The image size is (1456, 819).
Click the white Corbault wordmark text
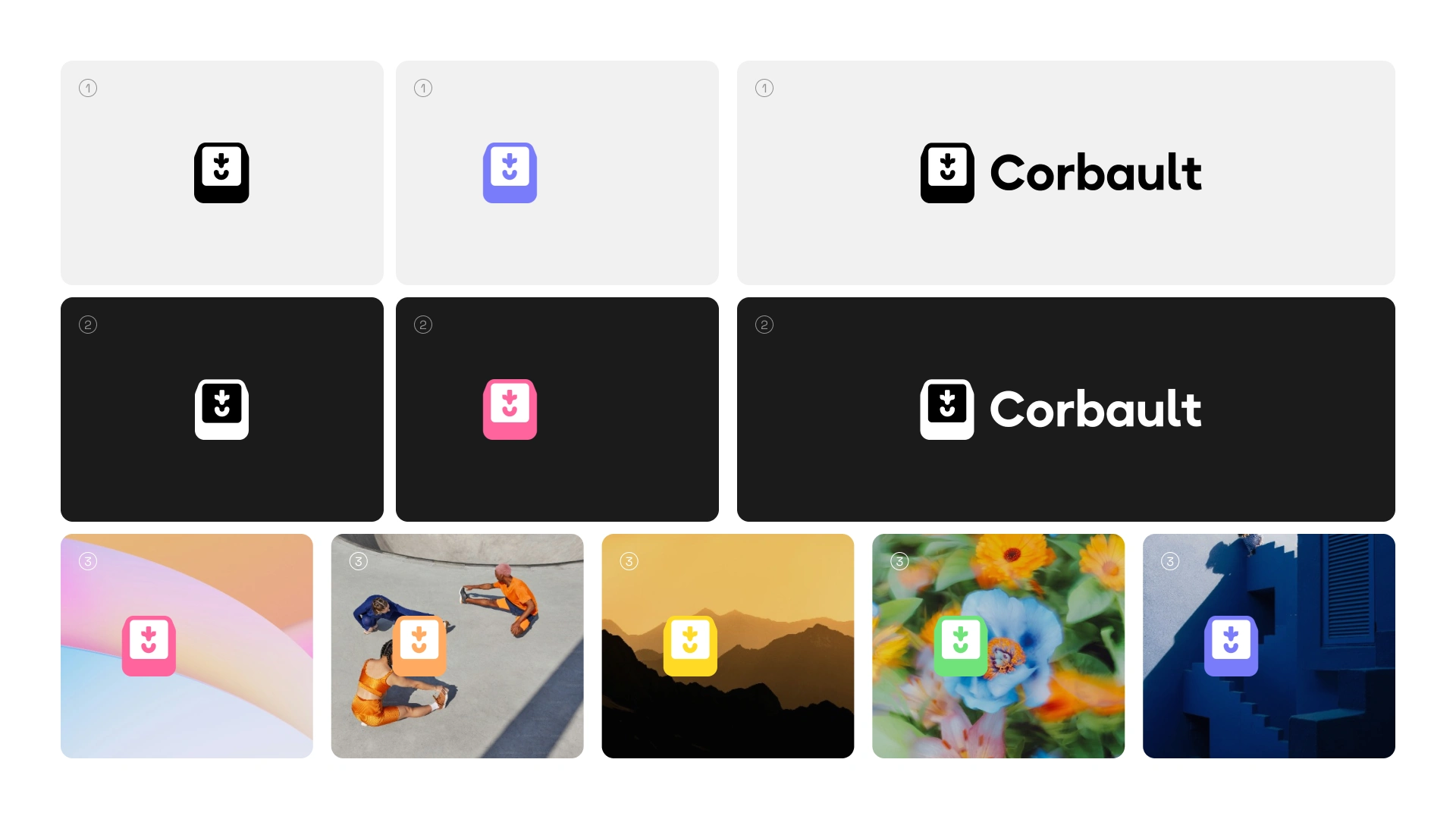click(x=1096, y=409)
